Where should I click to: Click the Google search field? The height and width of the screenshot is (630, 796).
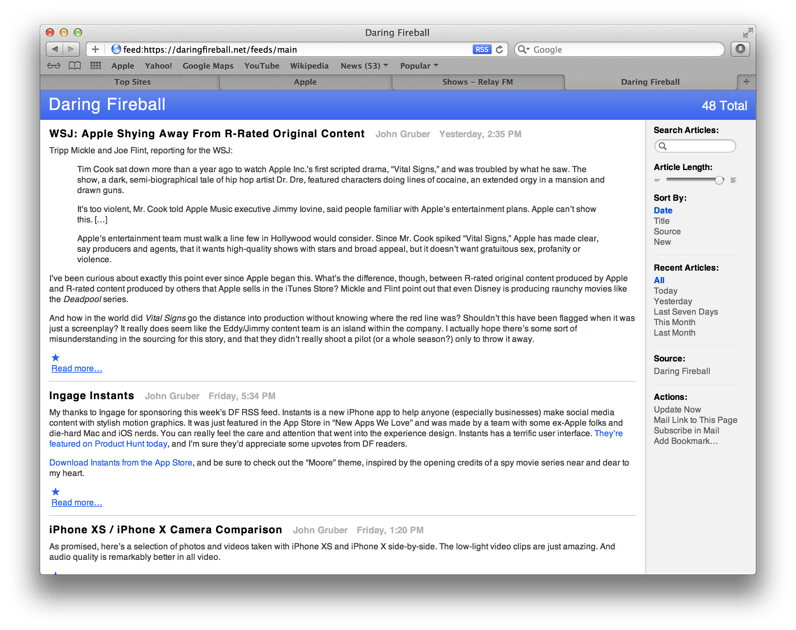[x=619, y=49]
